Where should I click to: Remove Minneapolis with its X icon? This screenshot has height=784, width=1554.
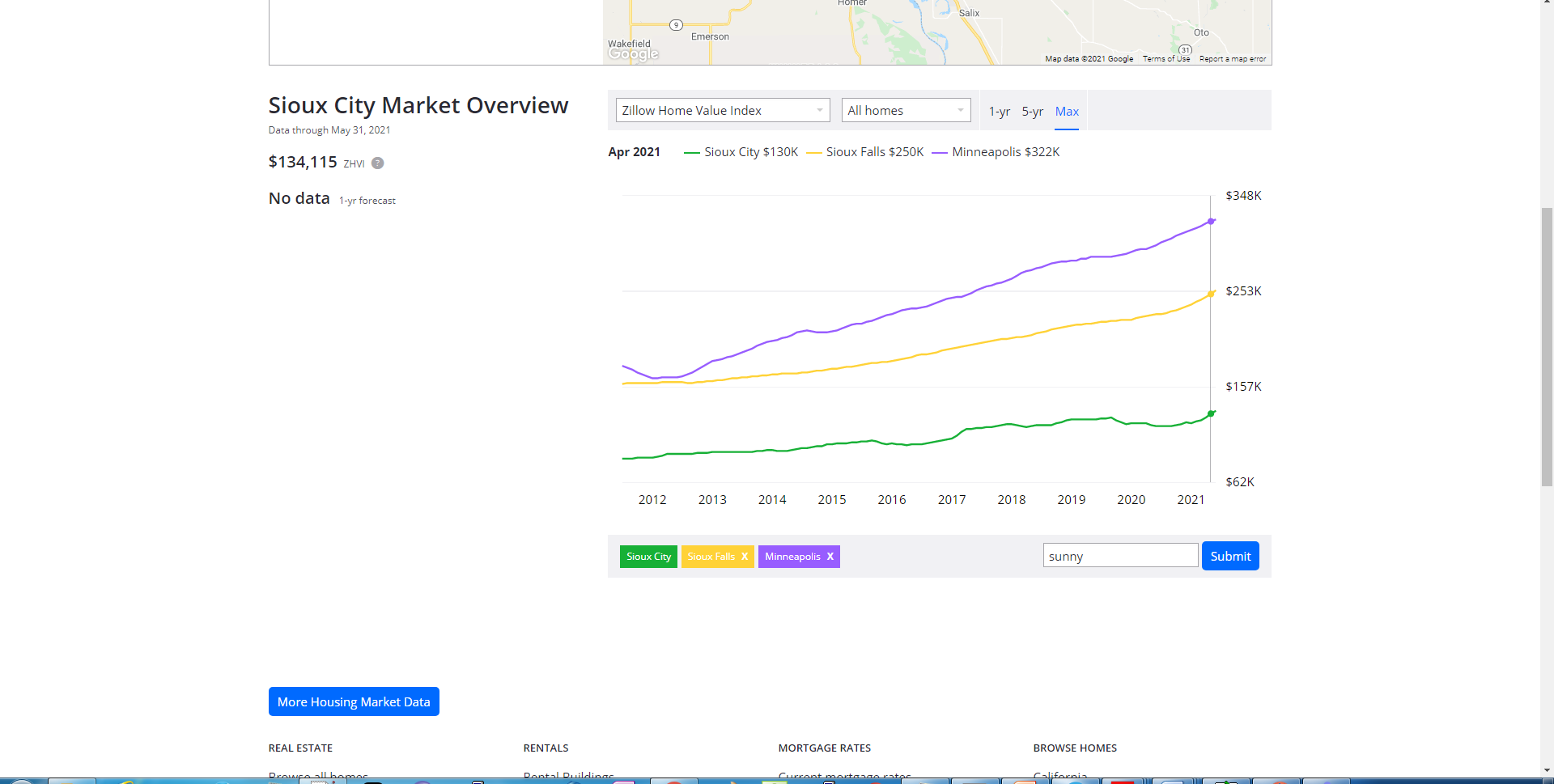click(830, 557)
